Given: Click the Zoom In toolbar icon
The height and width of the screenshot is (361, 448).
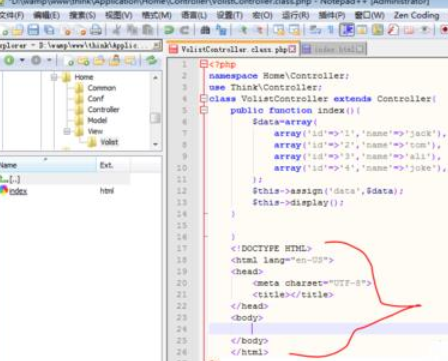Looking at the screenshot, I should [244, 30].
